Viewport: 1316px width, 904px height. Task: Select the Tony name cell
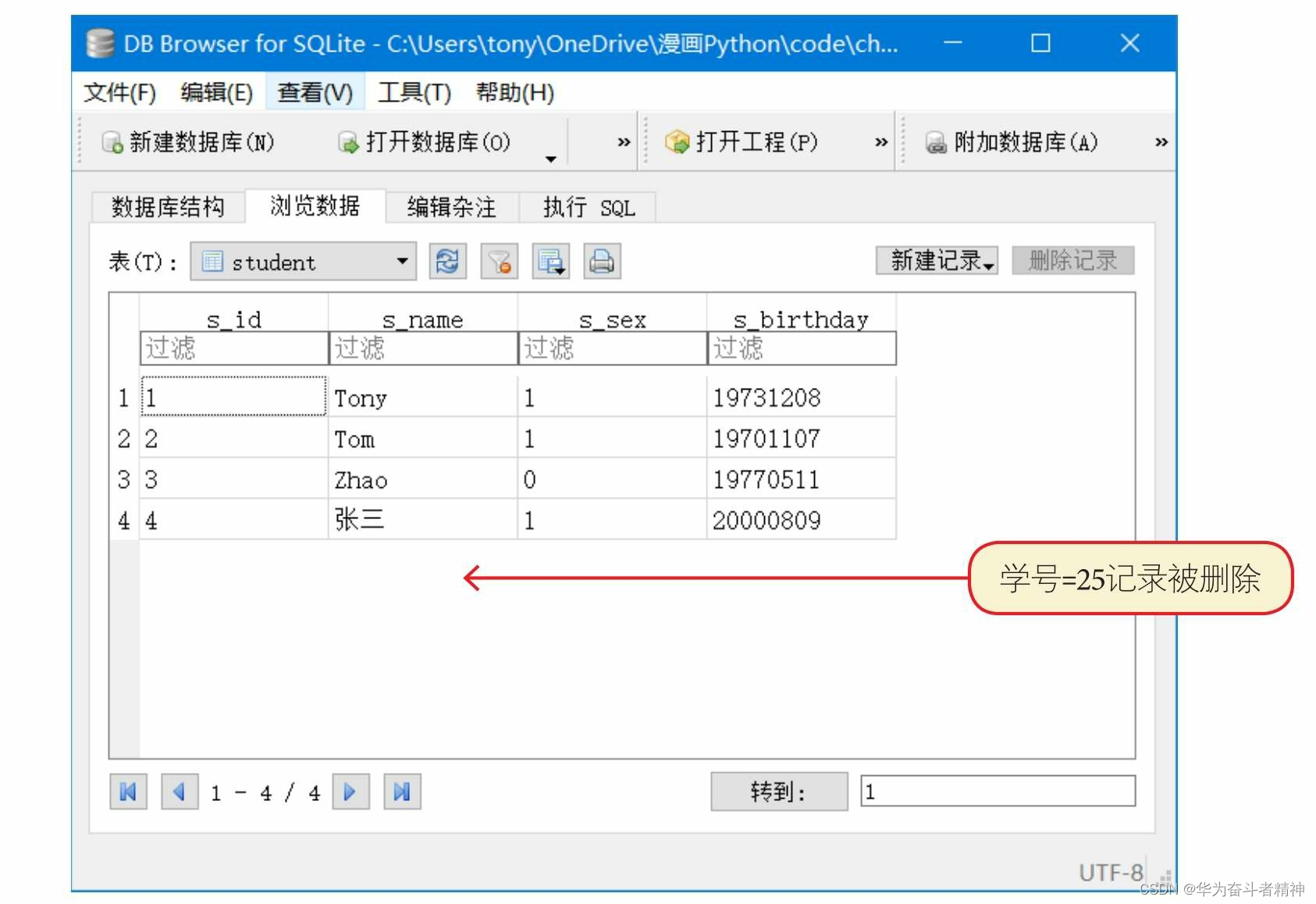[x=423, y=397]
